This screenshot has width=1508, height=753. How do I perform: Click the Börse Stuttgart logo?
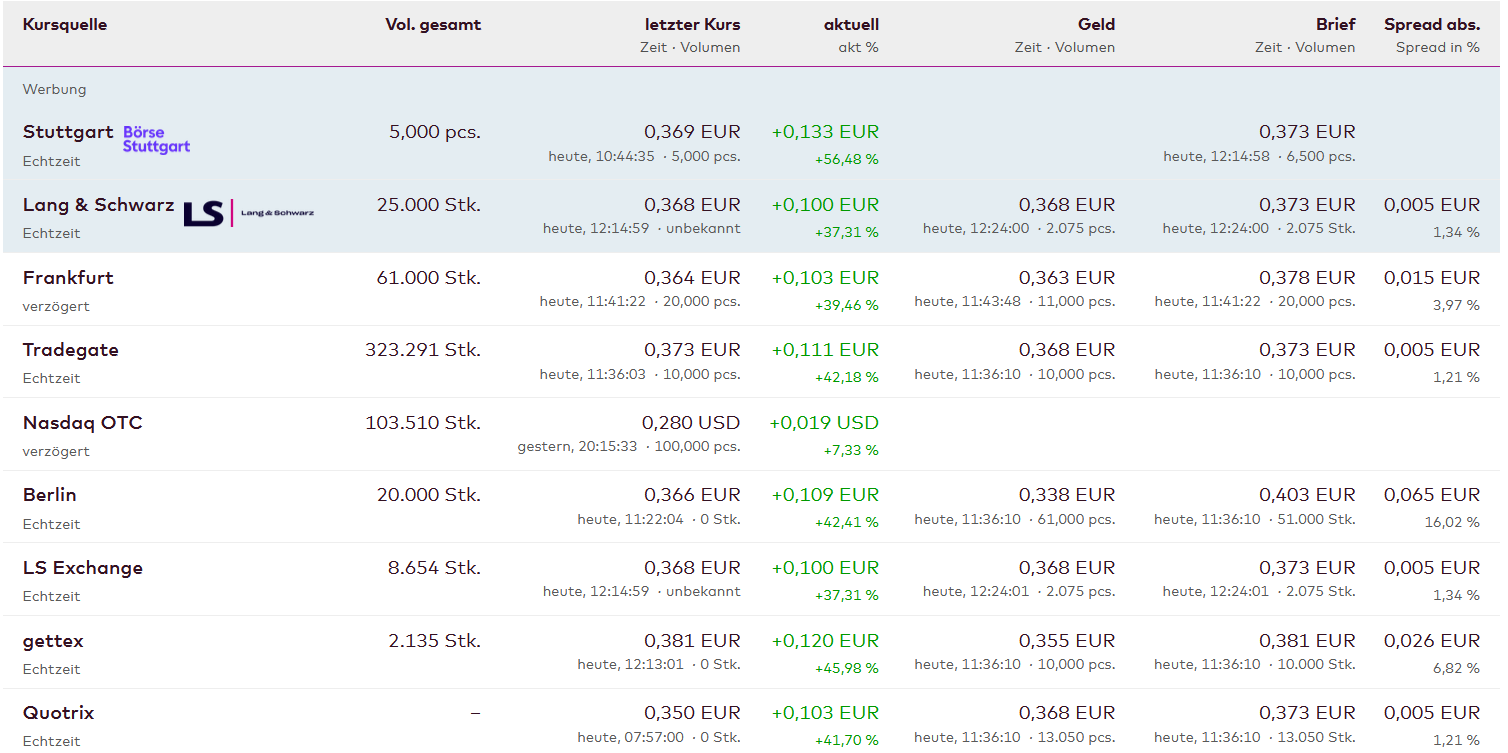coord(156,139)
